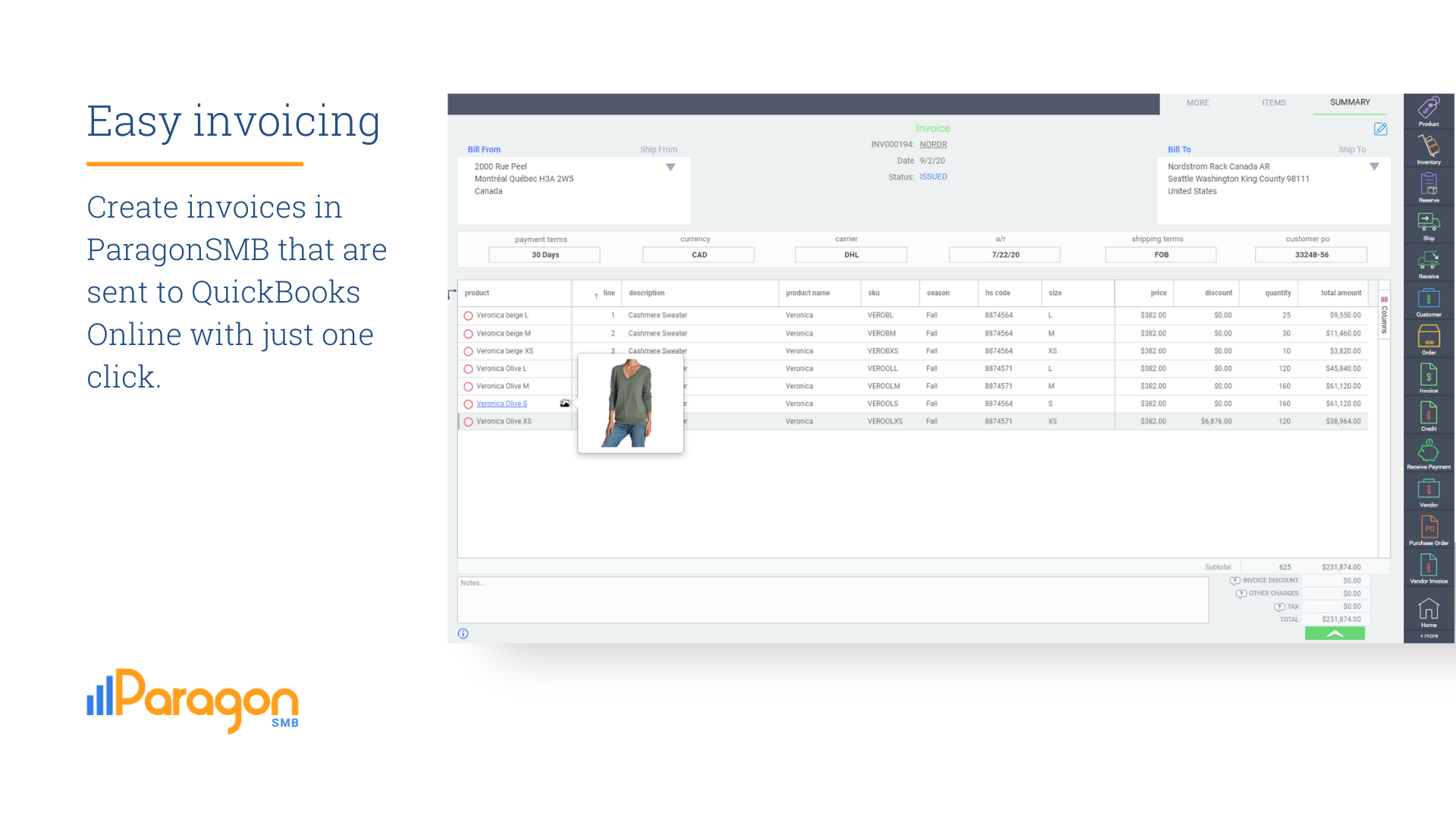
Task: Click table corner expand icon
Action: pyautogui.click(x=452, y=293)
